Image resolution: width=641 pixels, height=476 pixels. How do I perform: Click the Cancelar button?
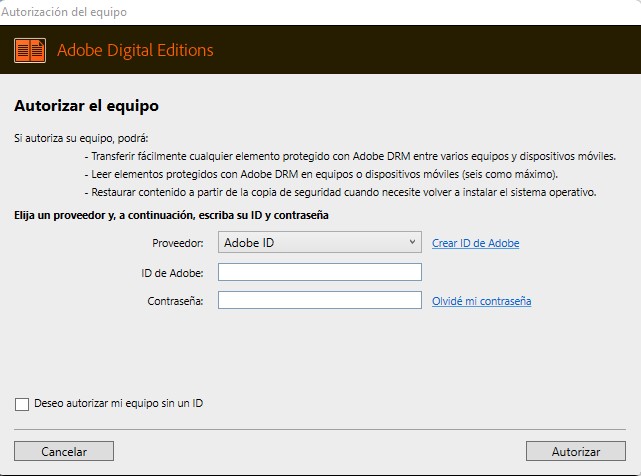(64, 451)
